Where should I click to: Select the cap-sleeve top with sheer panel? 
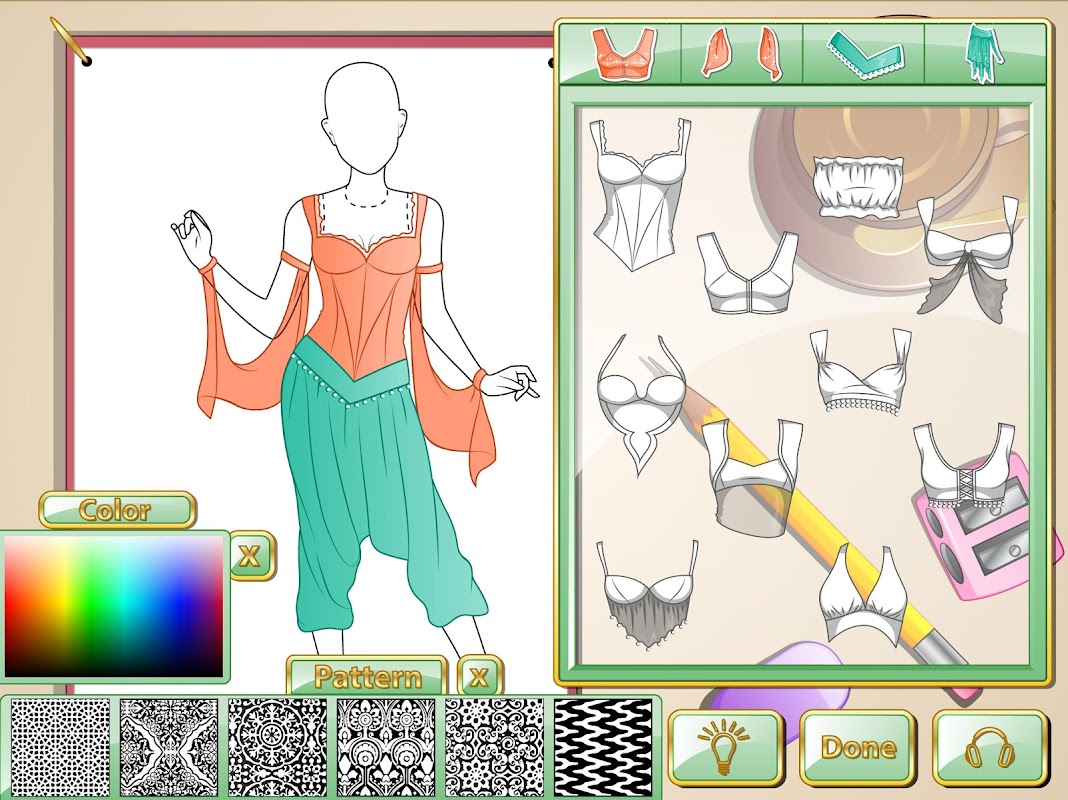[x=752, y=476]
